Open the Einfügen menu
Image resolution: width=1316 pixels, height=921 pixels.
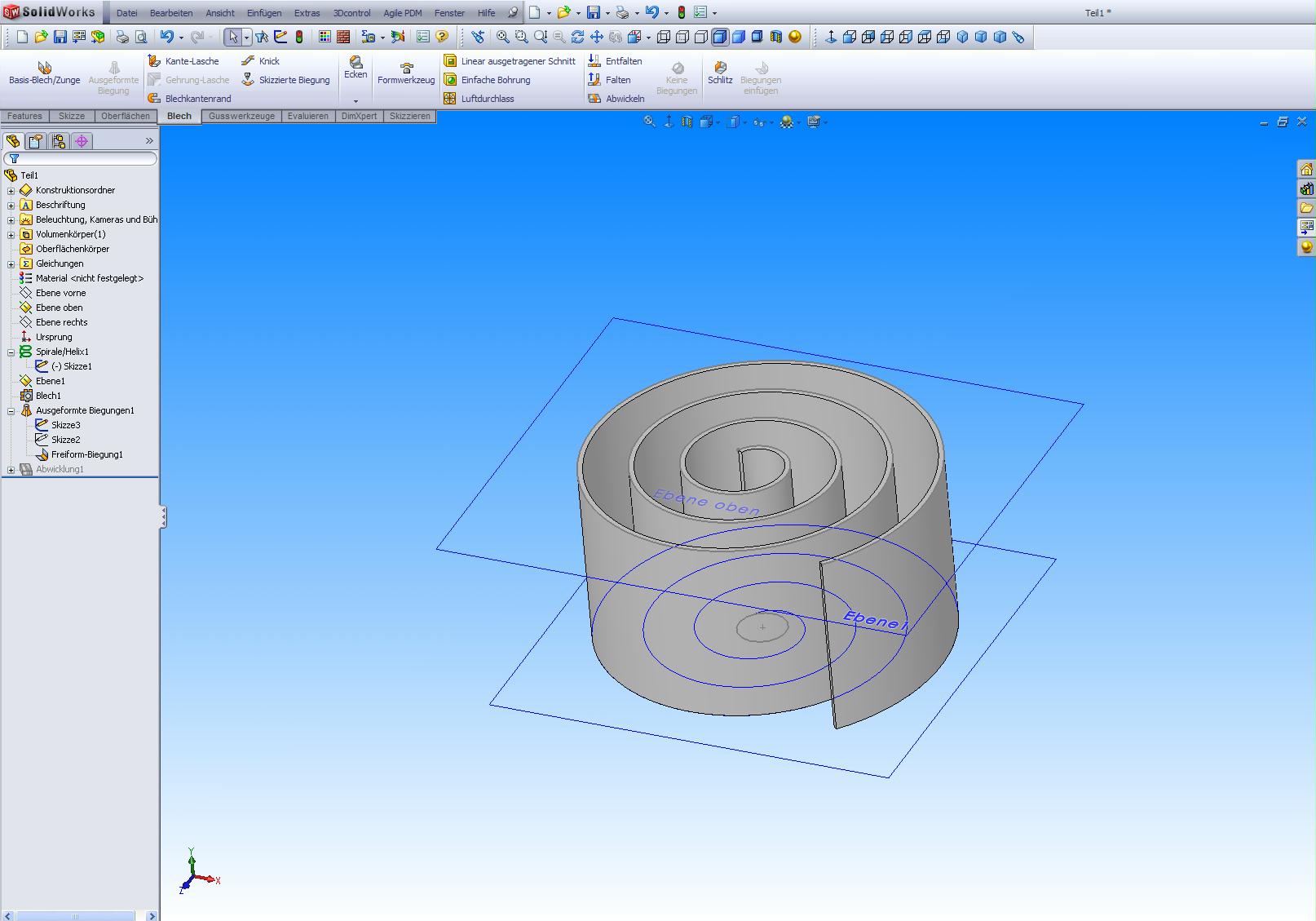pyautogui.click(x=264, y=13)
